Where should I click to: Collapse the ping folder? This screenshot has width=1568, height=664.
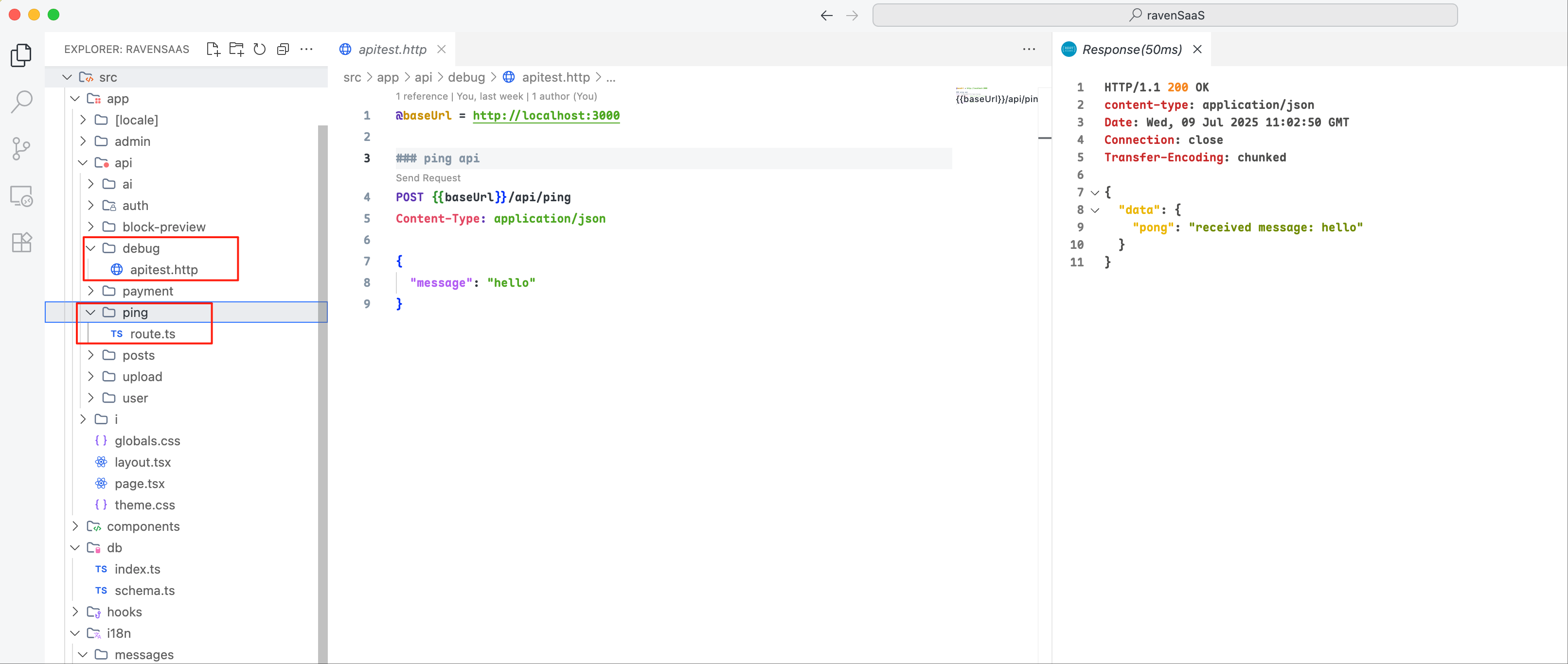(91, 312)
